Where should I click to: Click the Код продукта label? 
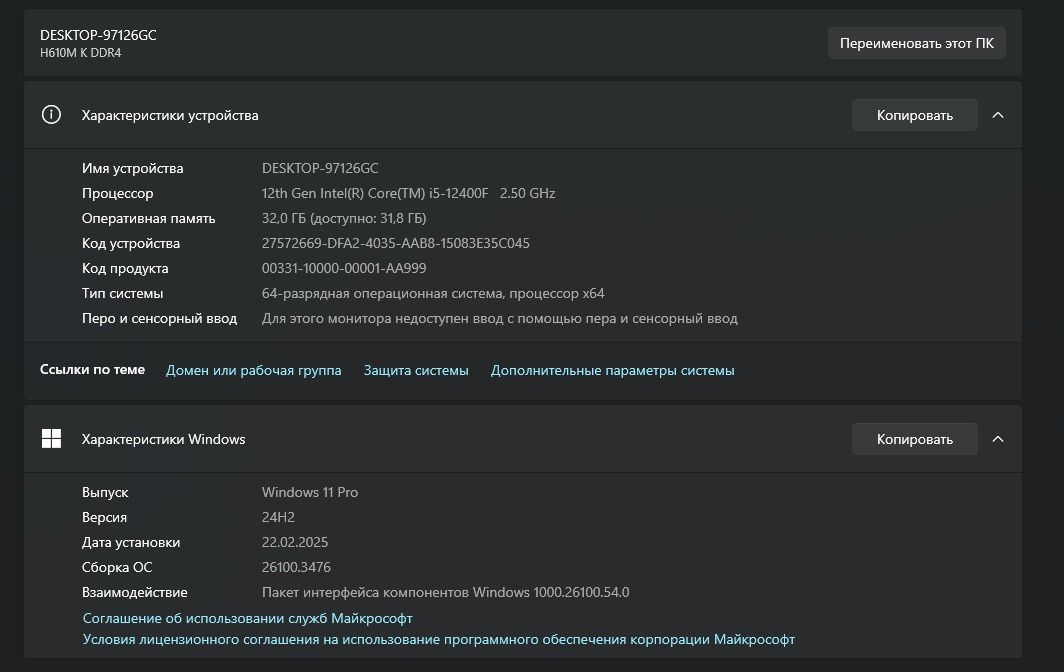click(x=125, y=268)
